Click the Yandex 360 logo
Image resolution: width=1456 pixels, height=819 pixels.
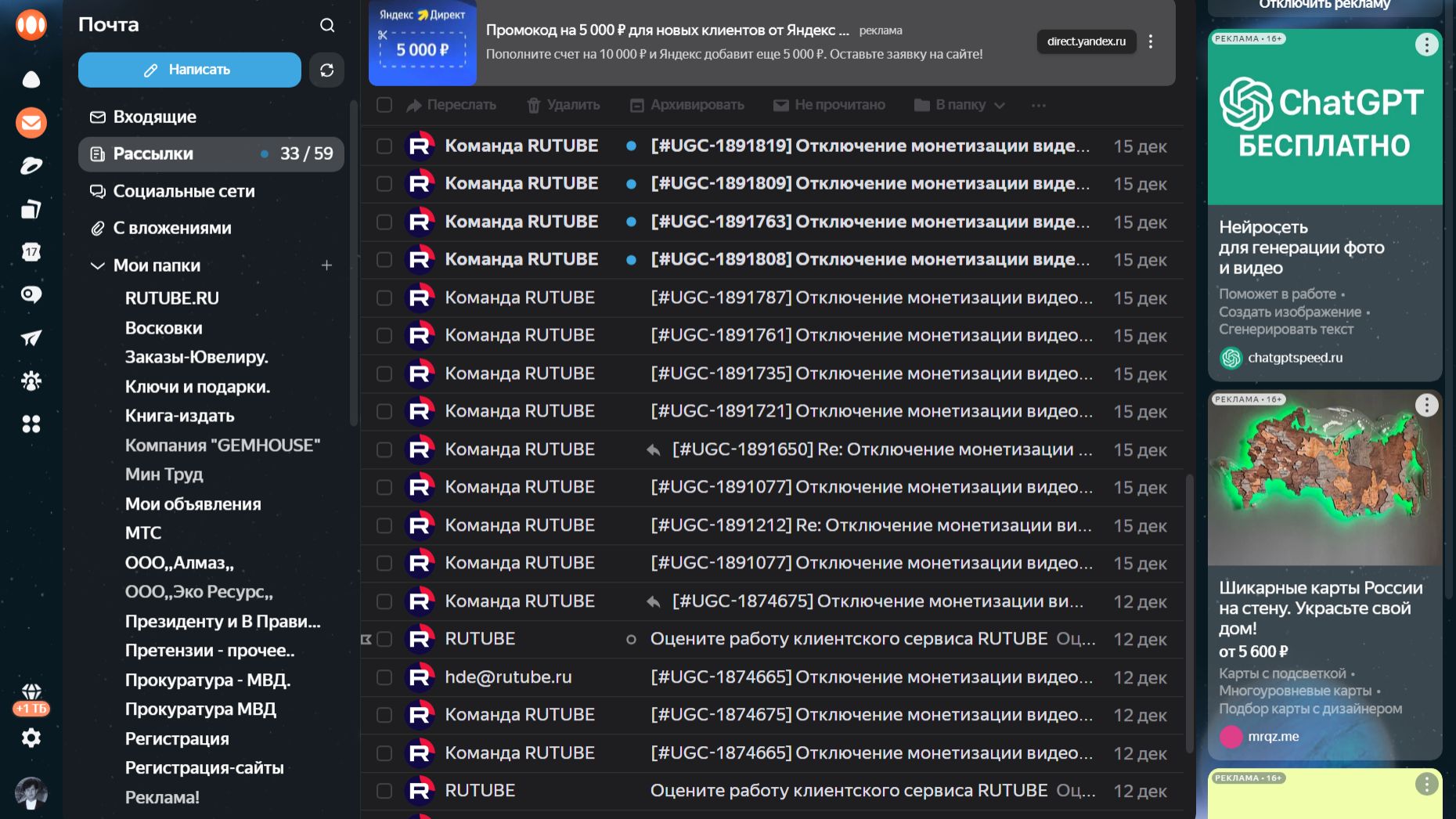click(x=31, y=25)
